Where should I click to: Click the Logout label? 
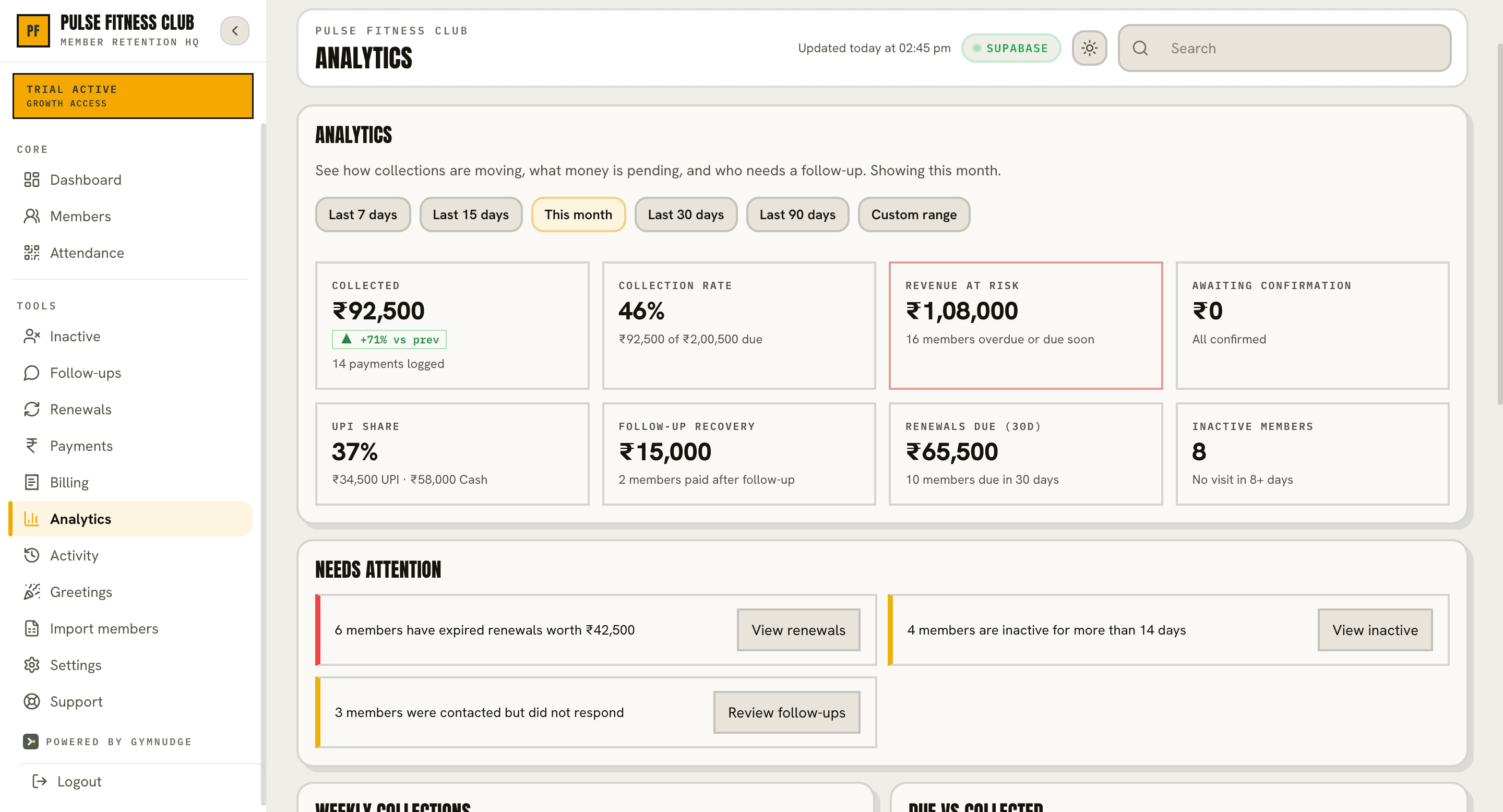click(x=79, y=782)
